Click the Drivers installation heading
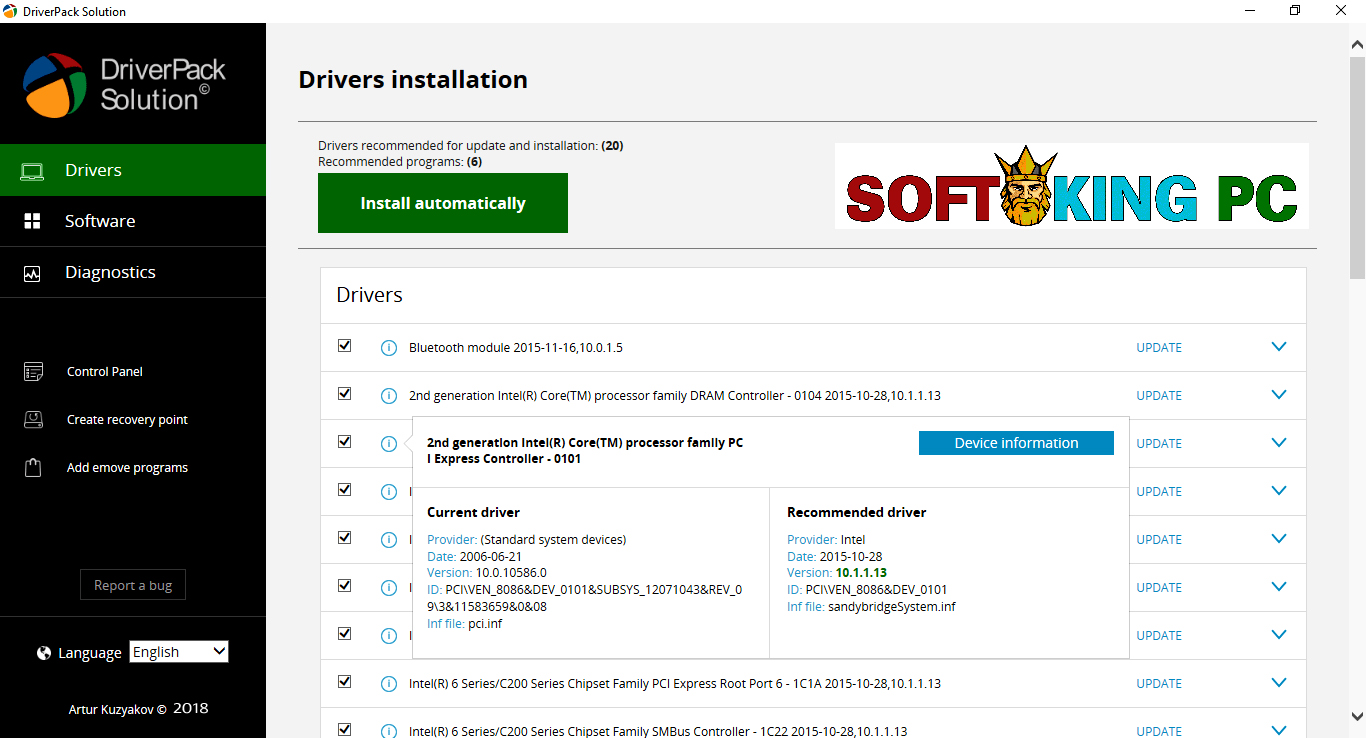The image size is (1366, 738). 413,80
